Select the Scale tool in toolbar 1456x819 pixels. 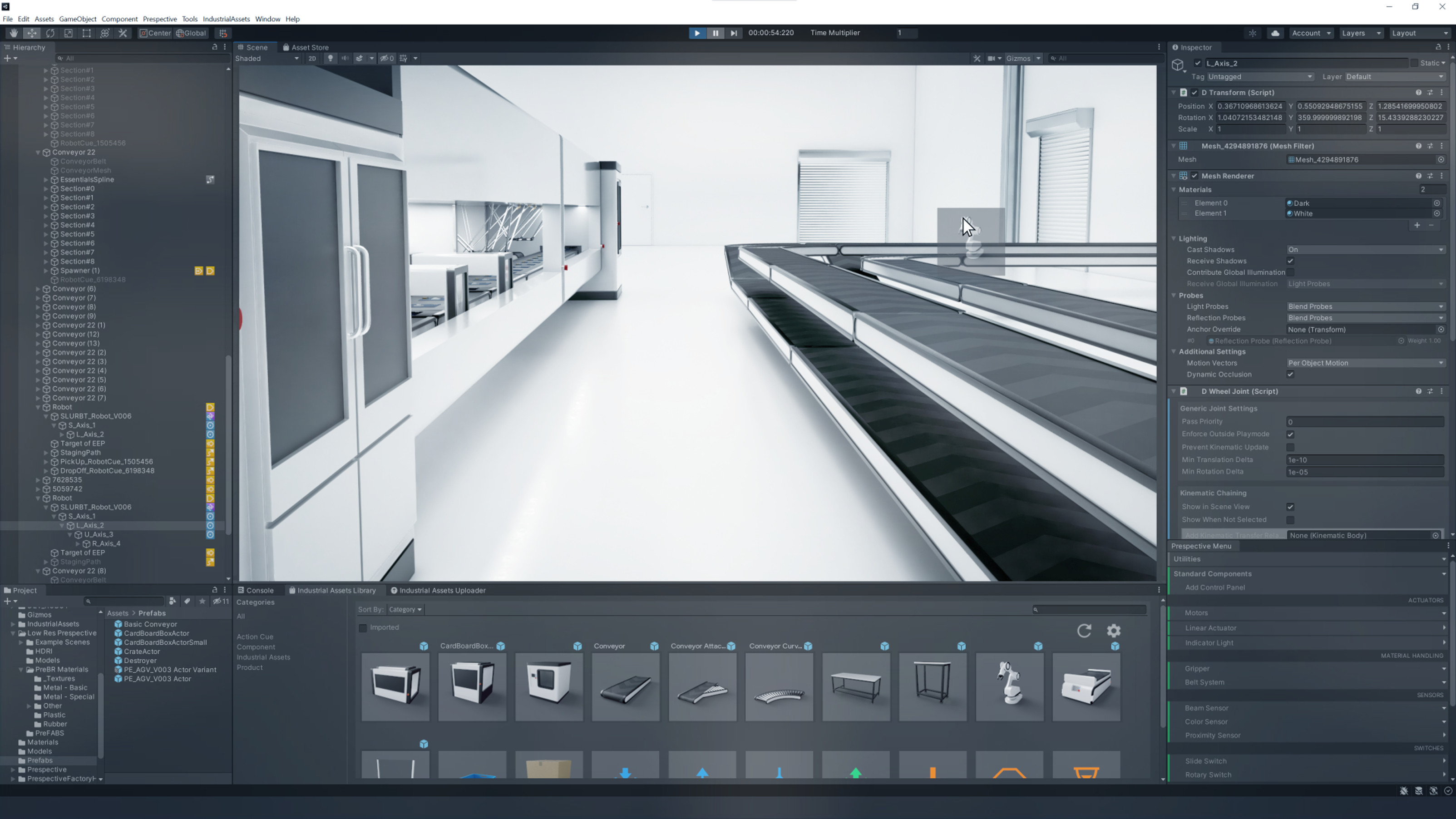tap(69, 33)
